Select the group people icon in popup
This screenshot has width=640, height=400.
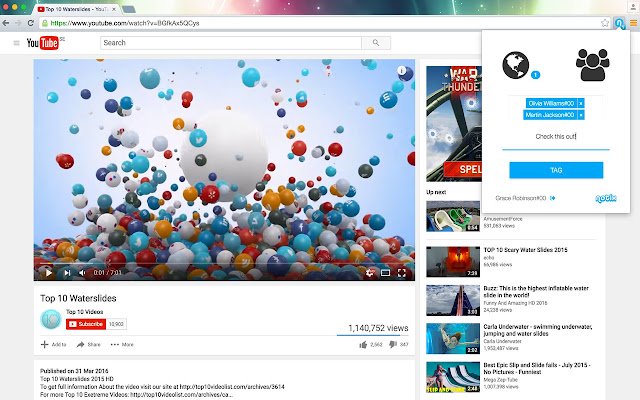click(x=593, y=65)
